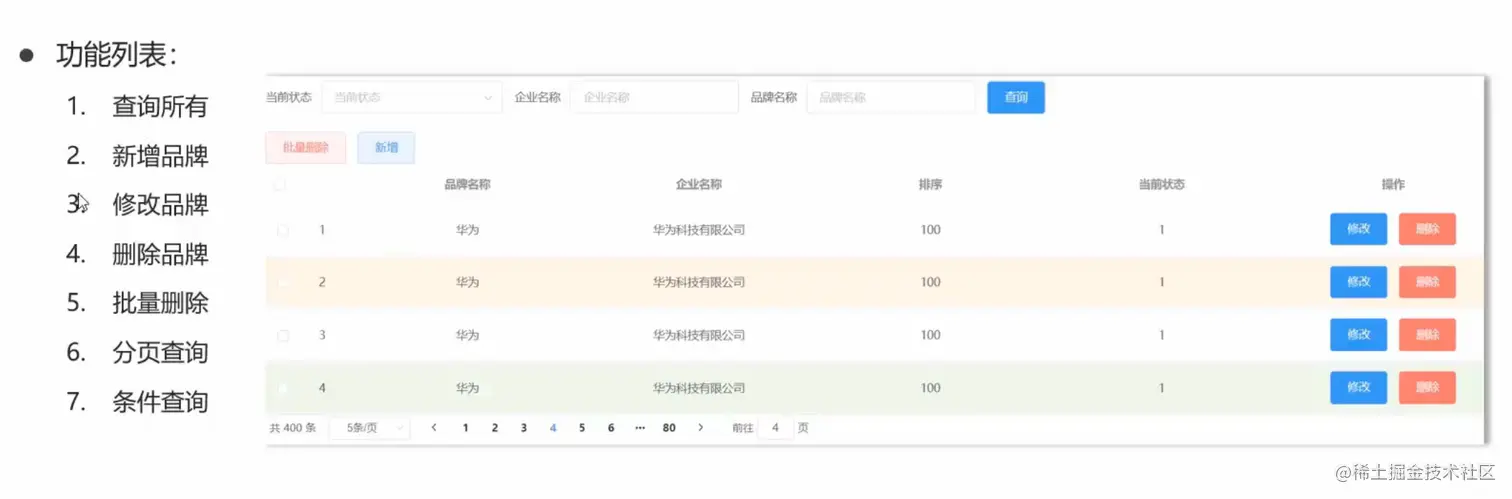Click the pagination ellipsis to jump ahead
This screenshot has height=499, width=1512.
point(640,428)
